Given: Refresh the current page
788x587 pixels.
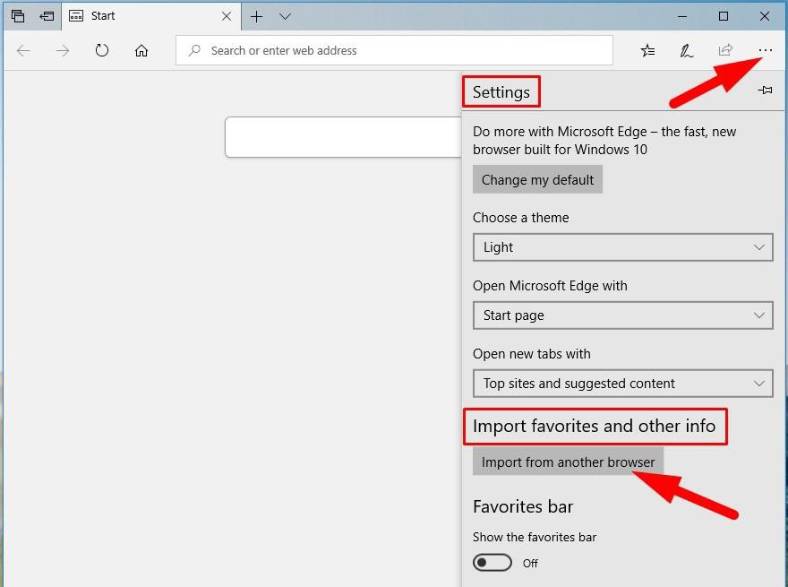Looking at the screenshot, I should coord(102,50).
